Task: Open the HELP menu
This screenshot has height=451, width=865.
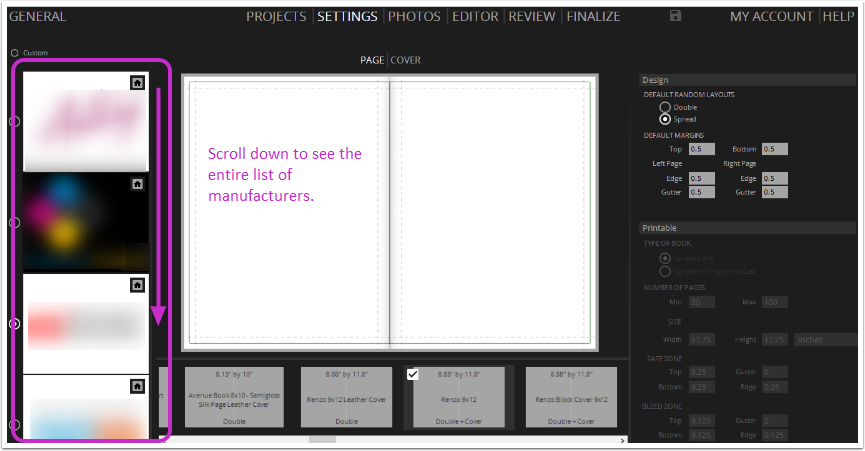Action: coord(838,17)
